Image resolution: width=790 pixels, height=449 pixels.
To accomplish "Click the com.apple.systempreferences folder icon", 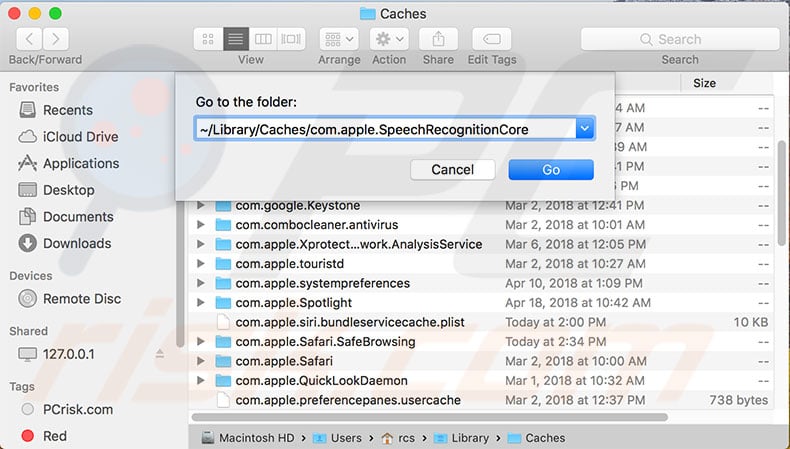I will [223, 283].
